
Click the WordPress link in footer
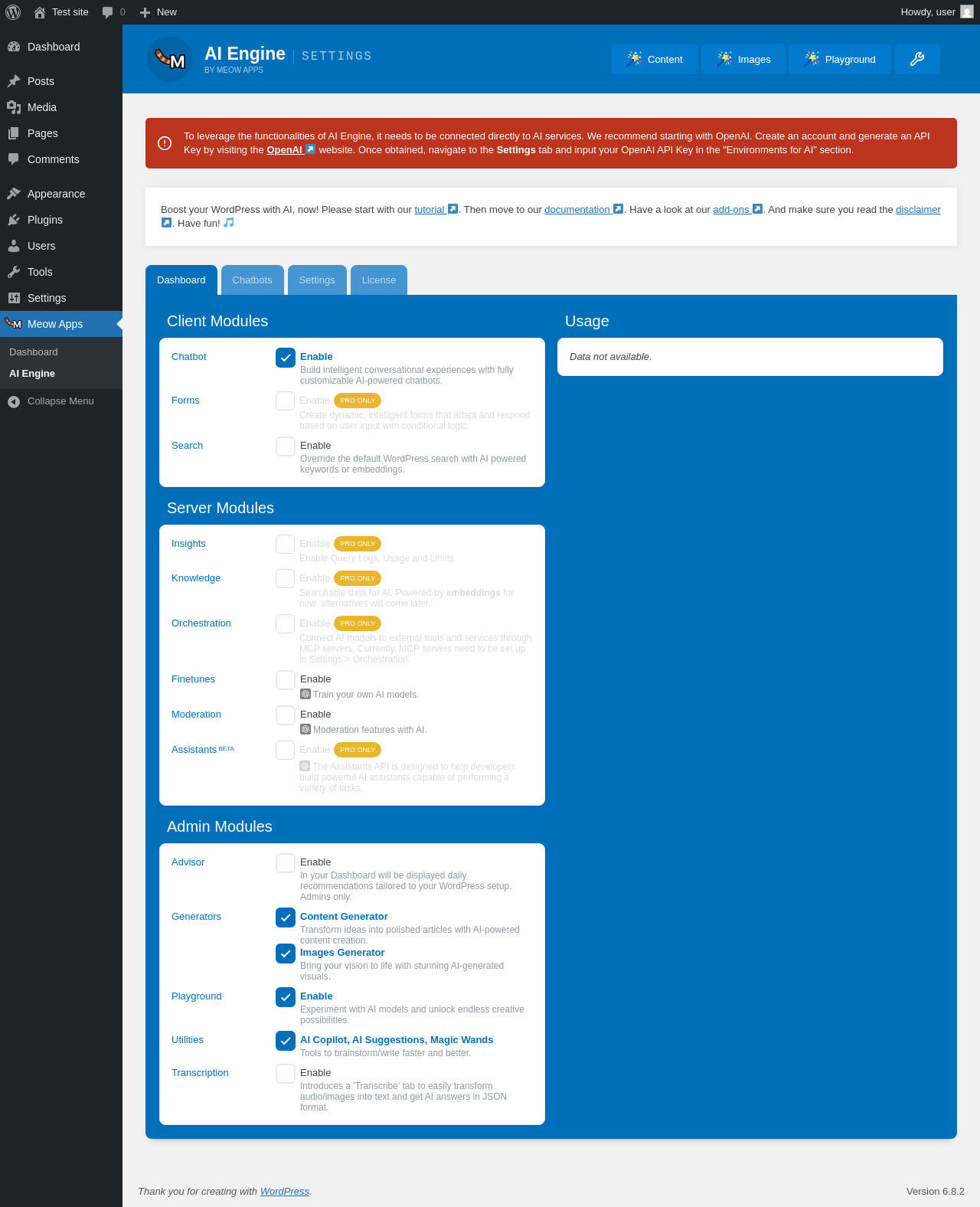[285, 1192]
